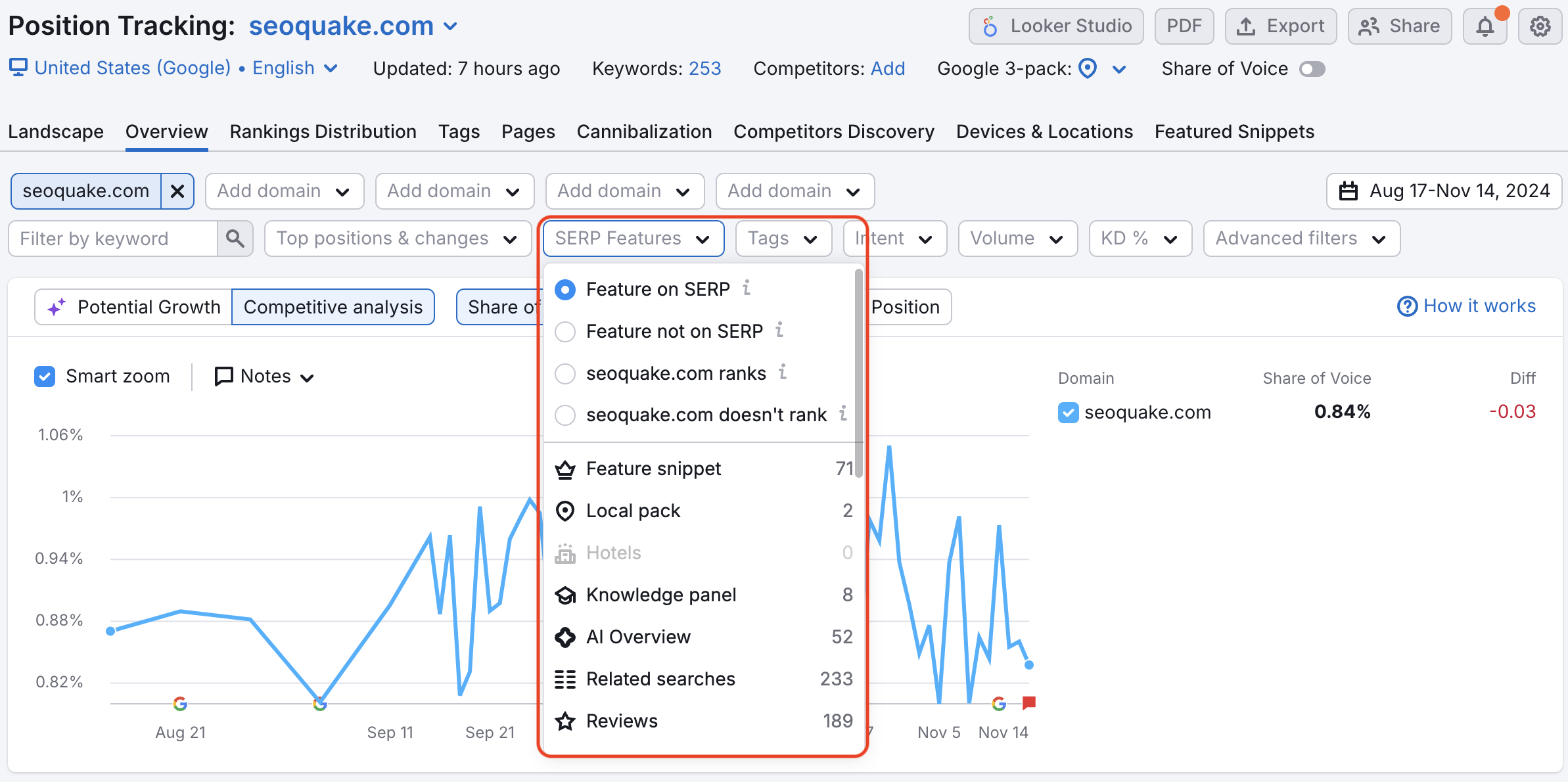Image resolution: width=1568 pixels, height=782 pixels.
Task: Click info icon beside Feature on SERP
Action: [747, 288]
